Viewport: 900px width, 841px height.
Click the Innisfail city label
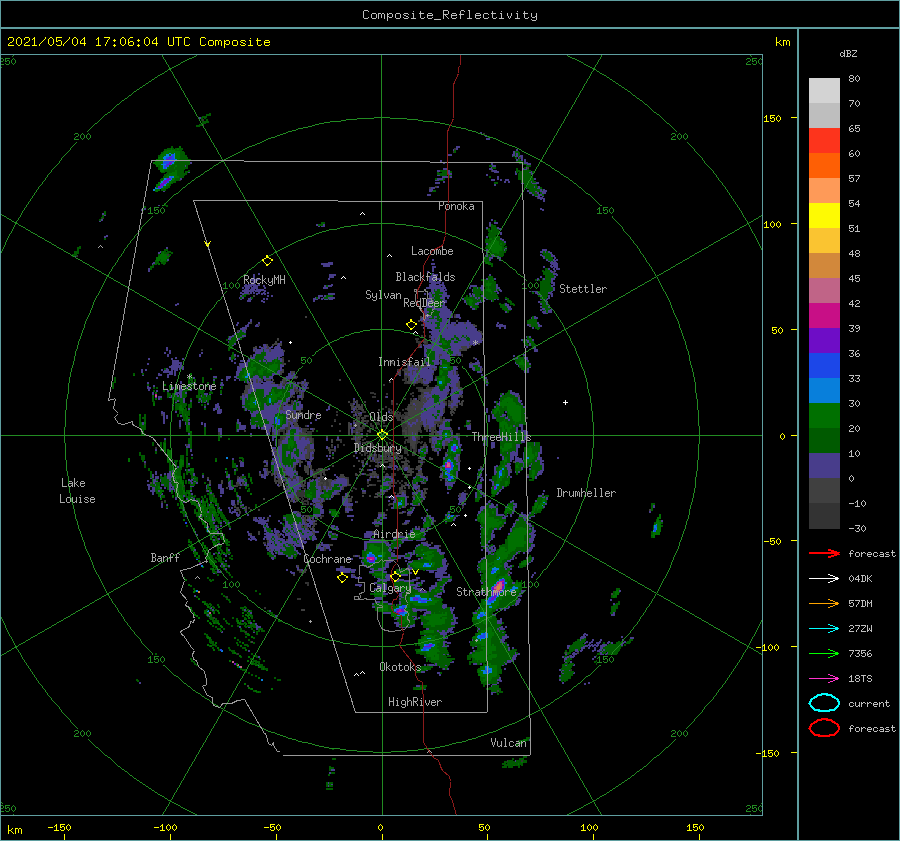[x=404, y=362]
